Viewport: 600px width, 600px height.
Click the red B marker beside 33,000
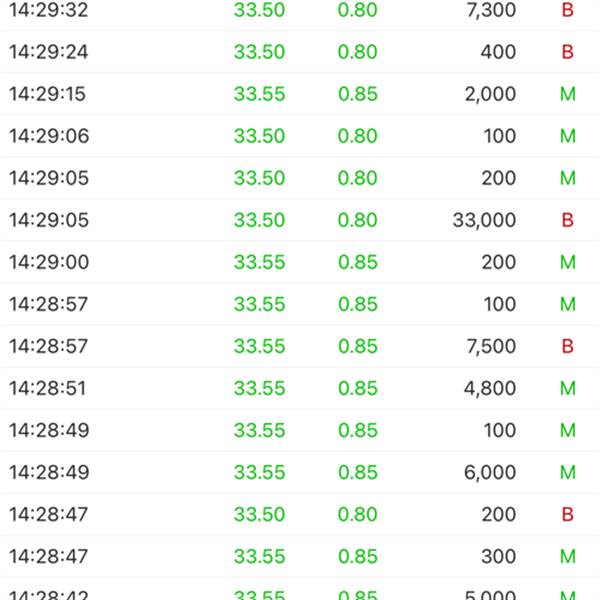[x=568, y=220]
